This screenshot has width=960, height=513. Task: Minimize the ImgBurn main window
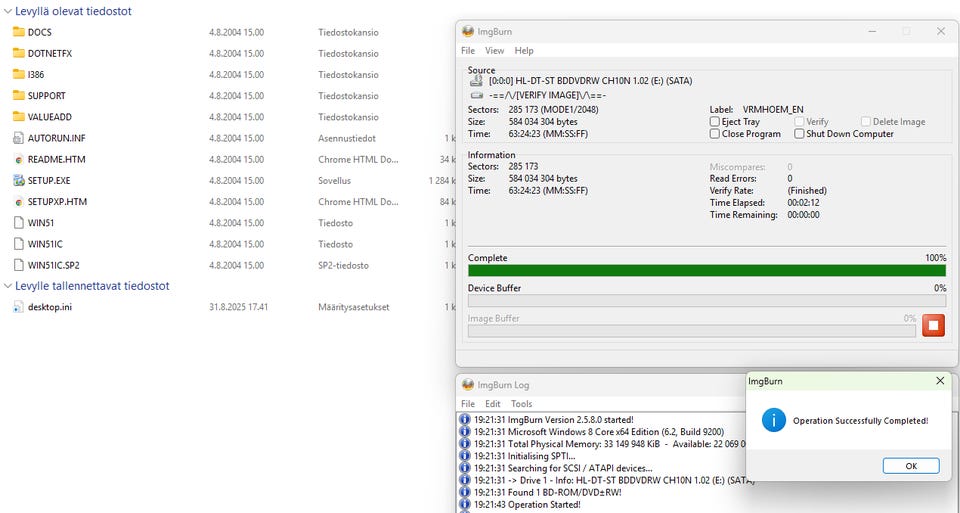click(x=872, y=31)
